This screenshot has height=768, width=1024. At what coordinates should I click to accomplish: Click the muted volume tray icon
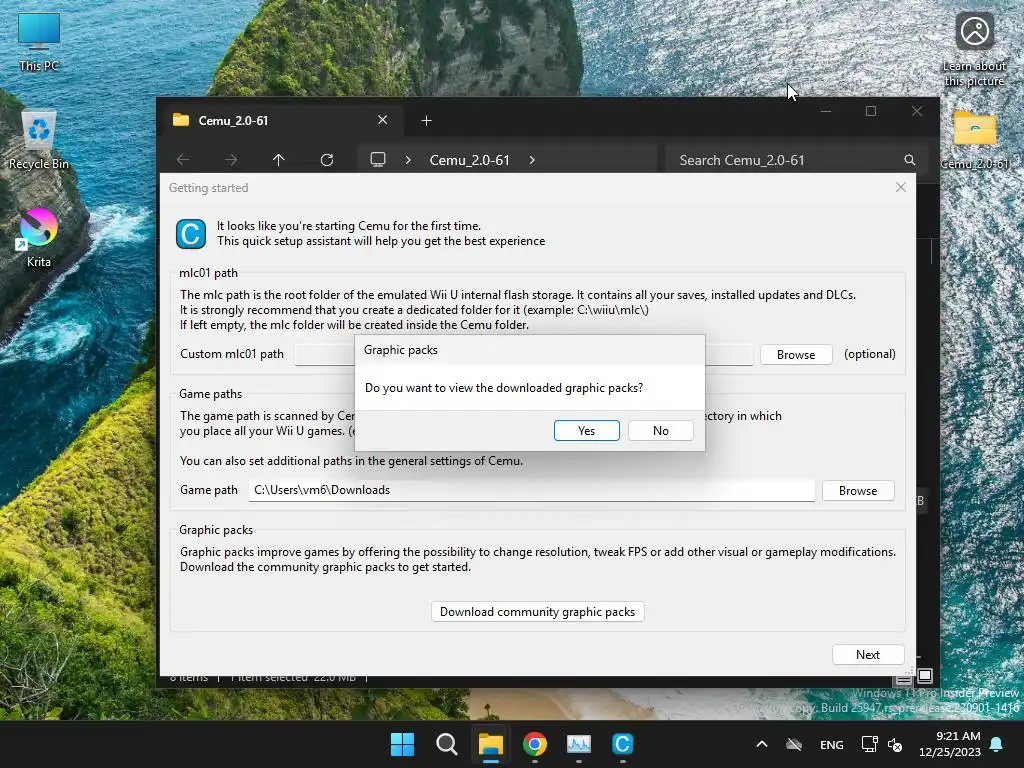tap(895, 744)
